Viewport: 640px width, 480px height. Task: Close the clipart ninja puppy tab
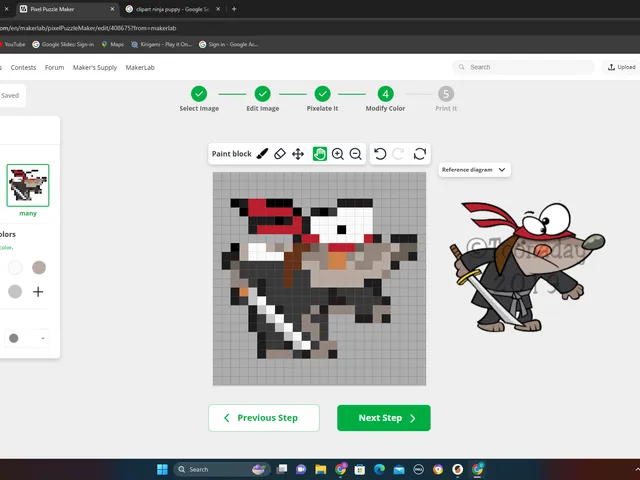(218, 9)
